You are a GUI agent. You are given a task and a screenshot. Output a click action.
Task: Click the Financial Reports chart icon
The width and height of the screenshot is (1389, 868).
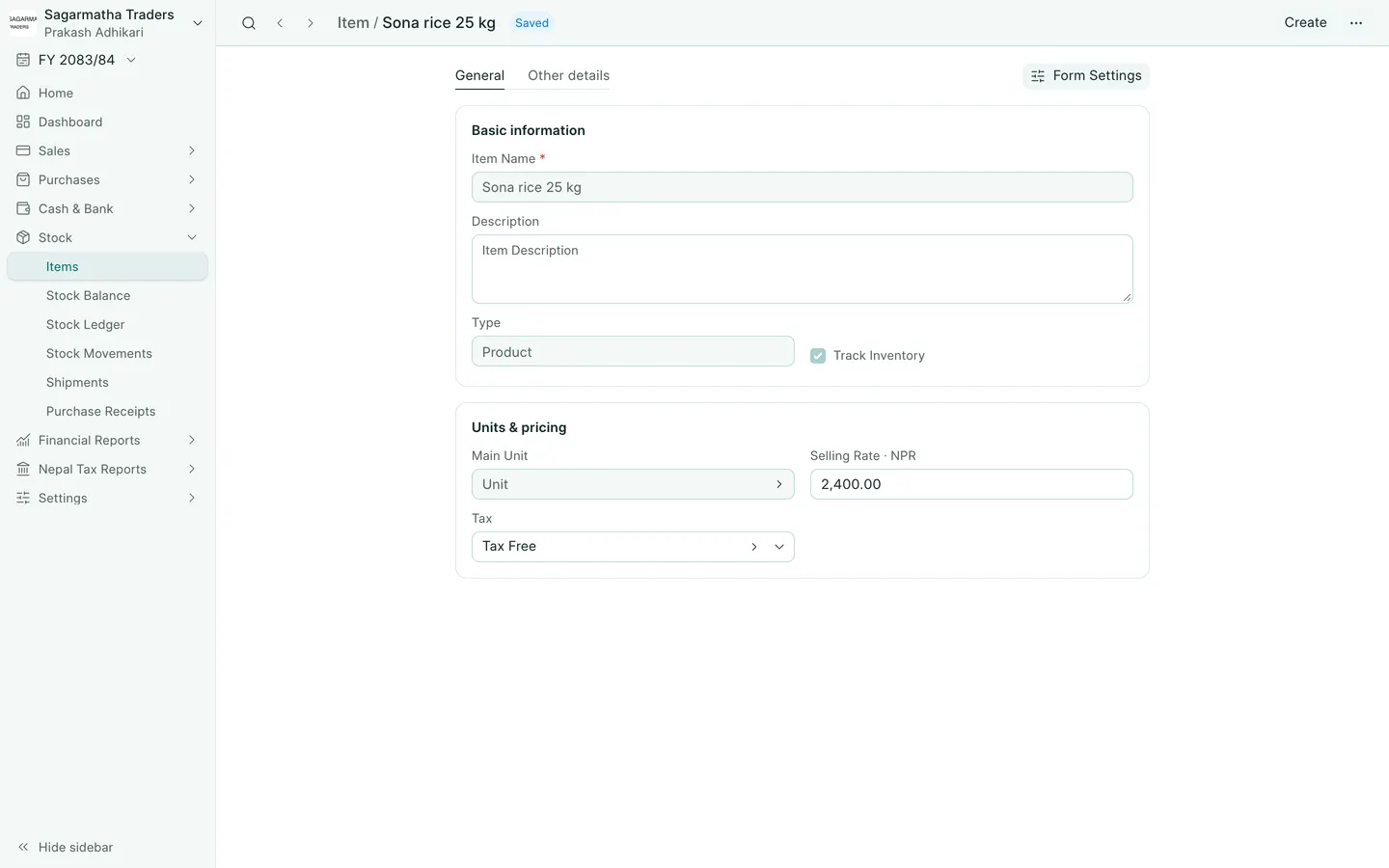pos(23,440)
